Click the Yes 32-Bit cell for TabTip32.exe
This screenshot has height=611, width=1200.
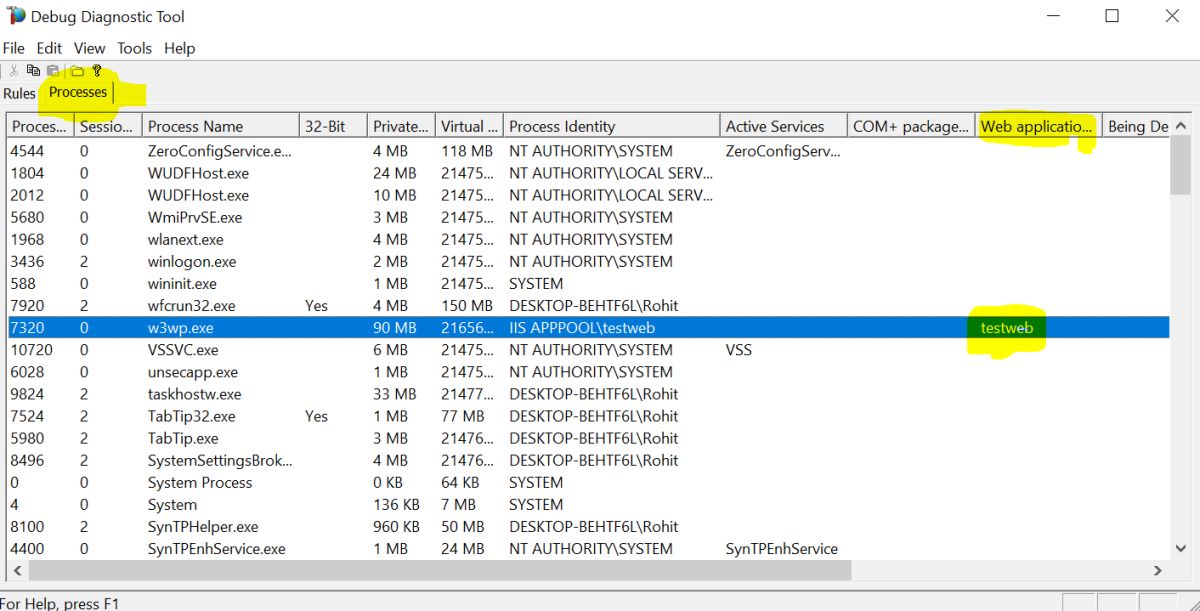[x=316, y=416]
